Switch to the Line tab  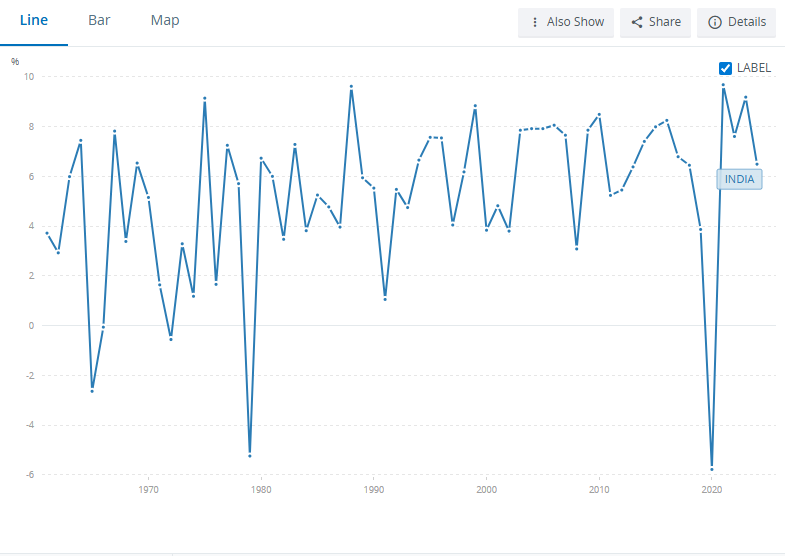coord(34,21)
